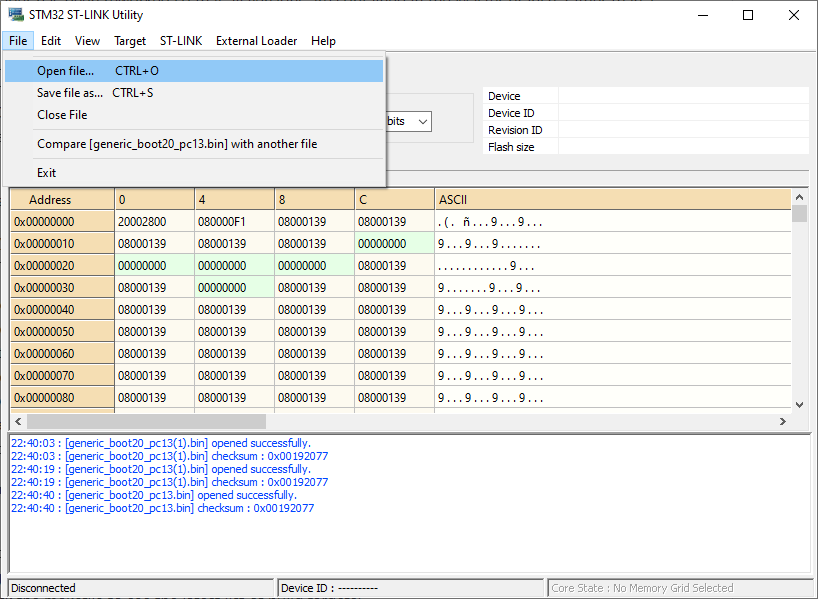This screenshot has height=599, width=818.
Task: Choose Exit from File menu
Action: tap(194, 173)
